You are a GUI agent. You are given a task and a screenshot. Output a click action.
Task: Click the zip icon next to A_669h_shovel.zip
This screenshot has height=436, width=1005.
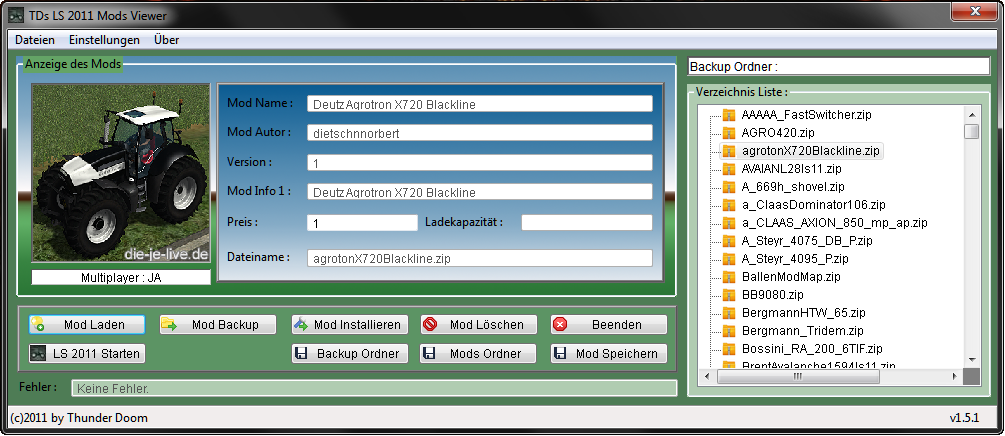click(x=729, y=187)
